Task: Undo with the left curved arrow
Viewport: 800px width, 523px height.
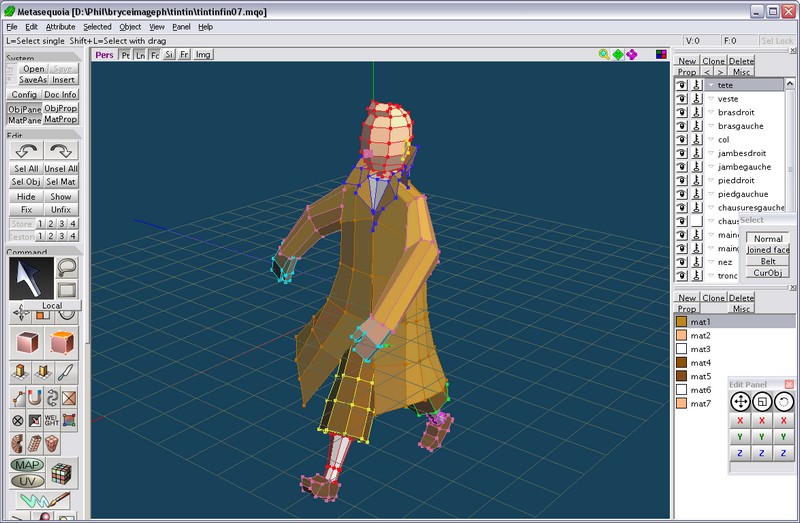Action: 26,151
